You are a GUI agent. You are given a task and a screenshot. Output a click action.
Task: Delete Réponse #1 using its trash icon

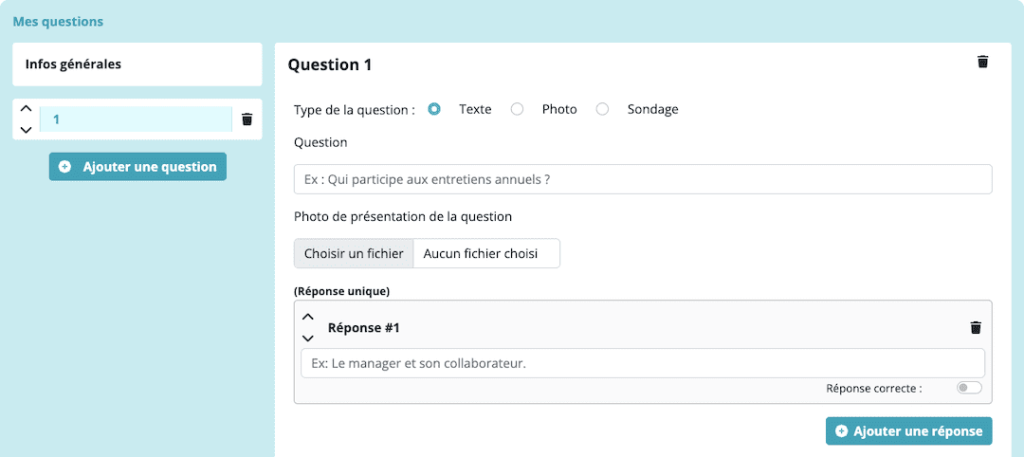976,328
